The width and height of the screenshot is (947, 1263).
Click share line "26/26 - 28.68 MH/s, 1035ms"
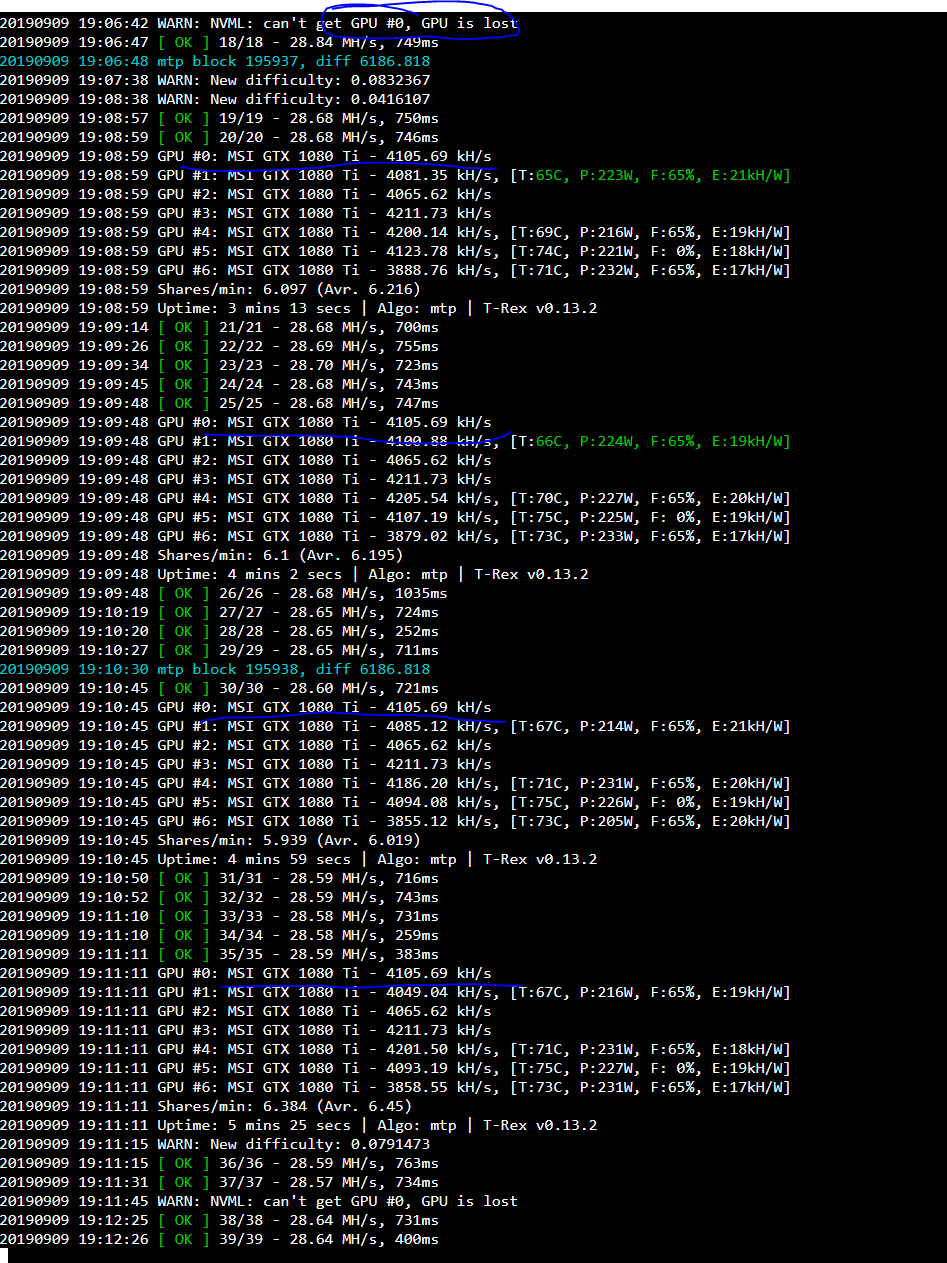click(x=224, y=593)
